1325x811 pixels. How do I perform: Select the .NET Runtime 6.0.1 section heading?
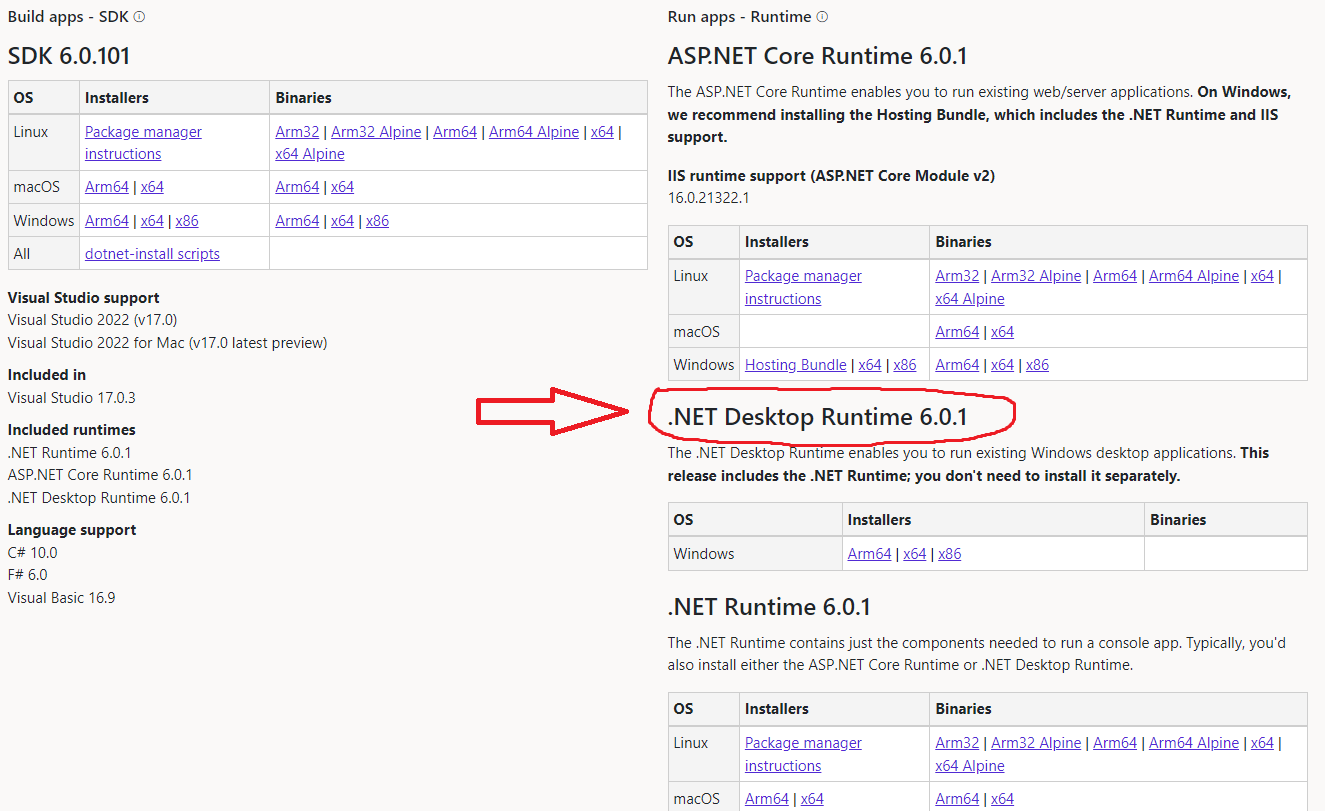click(x=769, y=607)
